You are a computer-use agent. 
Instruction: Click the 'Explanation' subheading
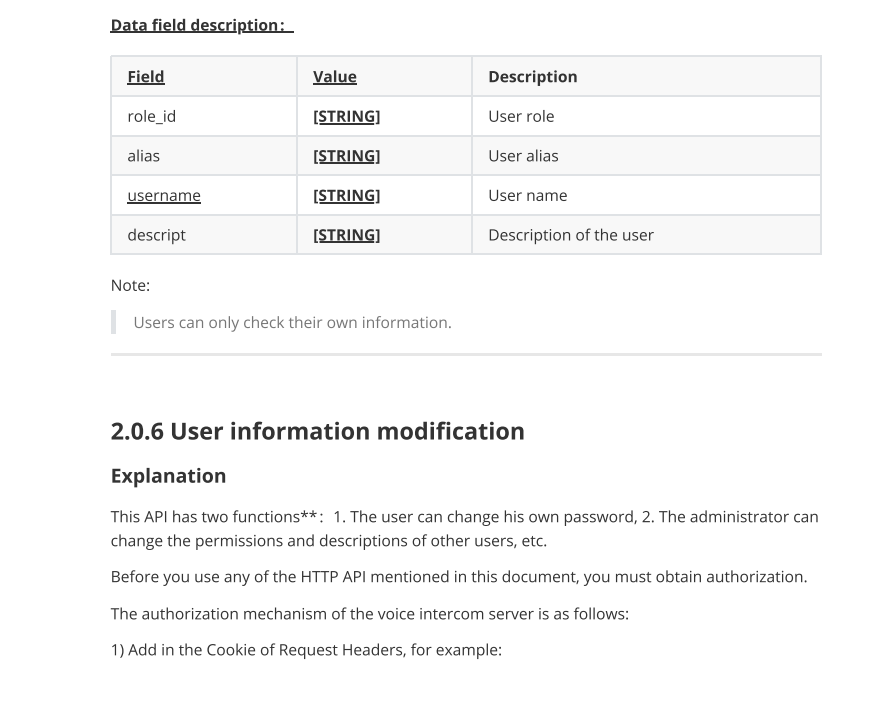pos(169,476)
